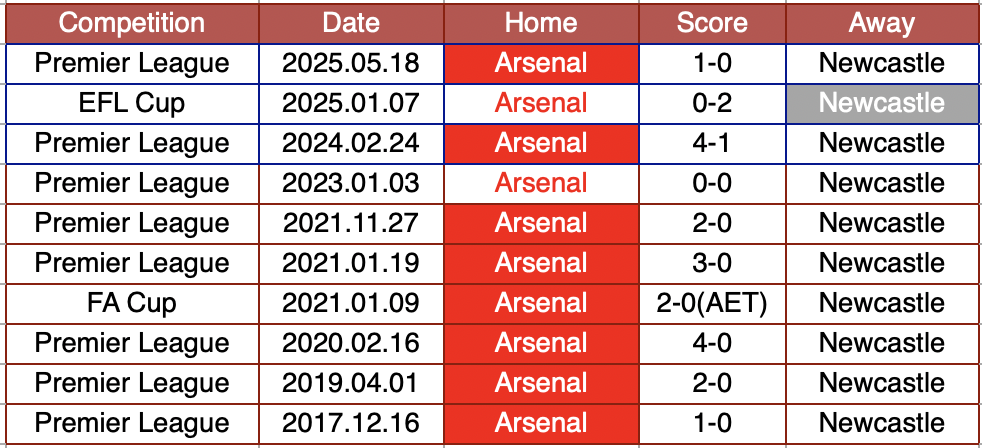The width and height of the screenshot is (982, 448).
Task: Select the gray-highlighted Newcastle cell
Action: tap(881, 103)
